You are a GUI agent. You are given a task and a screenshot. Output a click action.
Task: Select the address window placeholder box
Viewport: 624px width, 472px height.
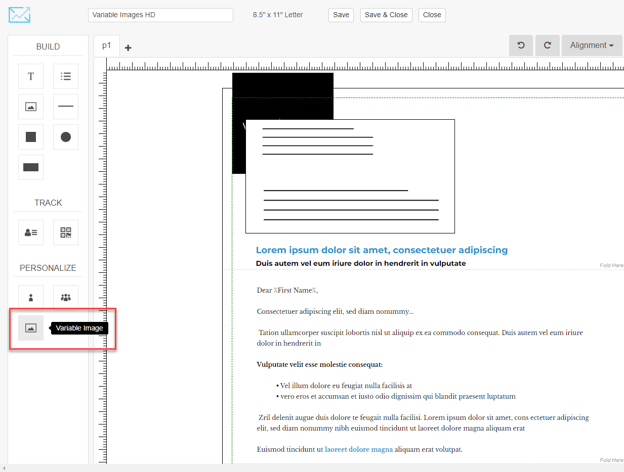pyautogui.click(x=350, y=176)
